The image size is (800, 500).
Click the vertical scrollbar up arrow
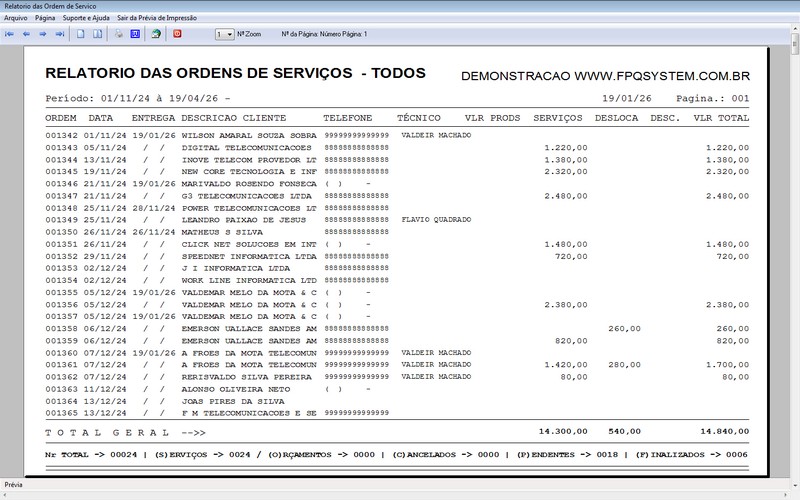(795, 28)
